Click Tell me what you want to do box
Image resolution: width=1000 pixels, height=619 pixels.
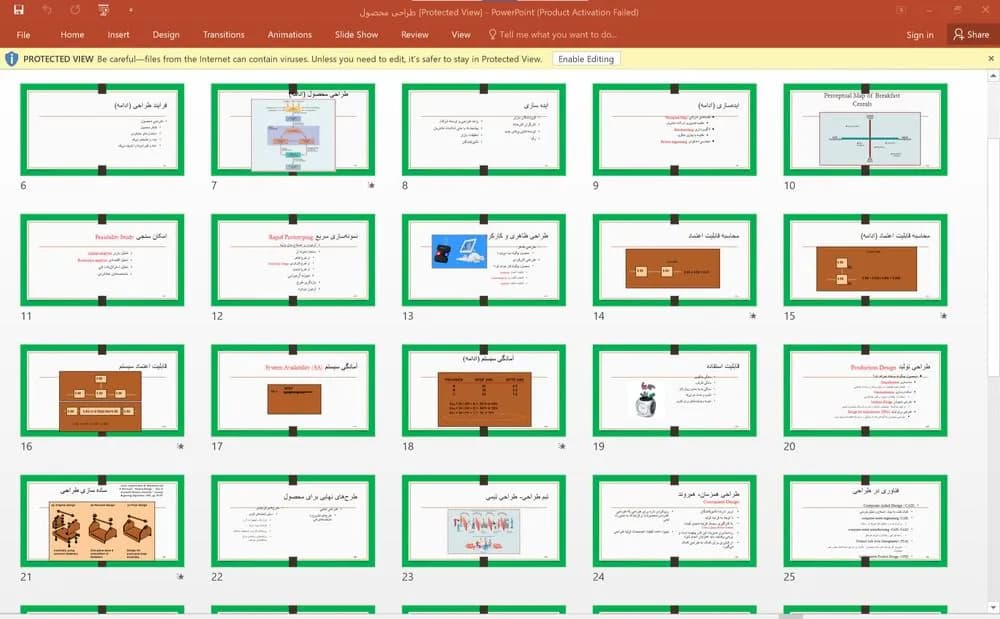552,34
